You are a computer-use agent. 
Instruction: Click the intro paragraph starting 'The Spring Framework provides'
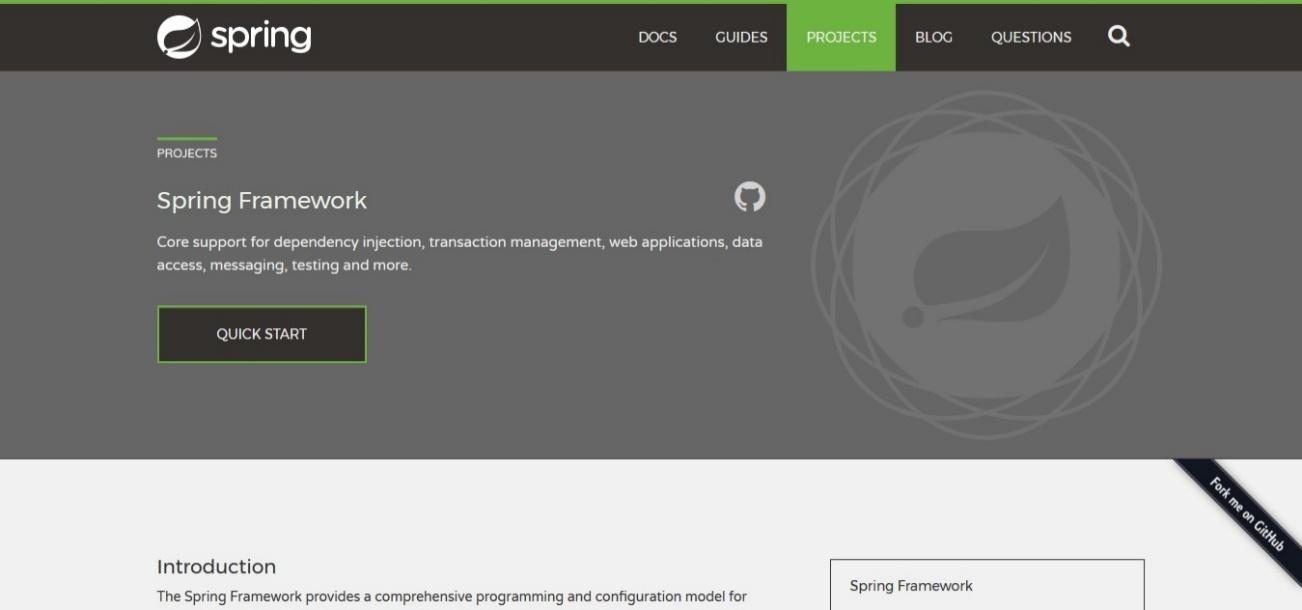(452, 597)
